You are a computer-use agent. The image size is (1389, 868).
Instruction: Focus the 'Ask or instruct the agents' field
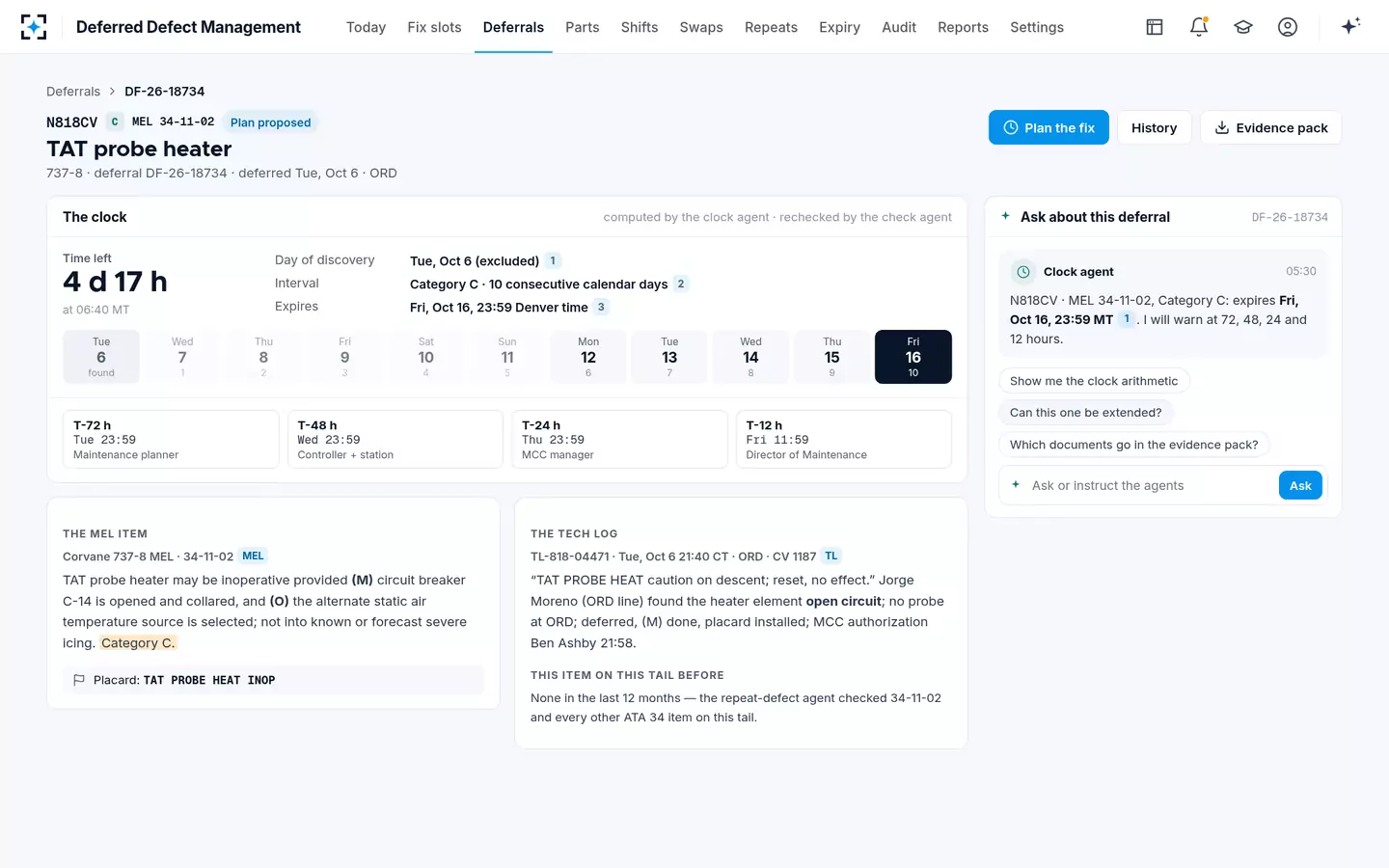tap(1152, 485)
